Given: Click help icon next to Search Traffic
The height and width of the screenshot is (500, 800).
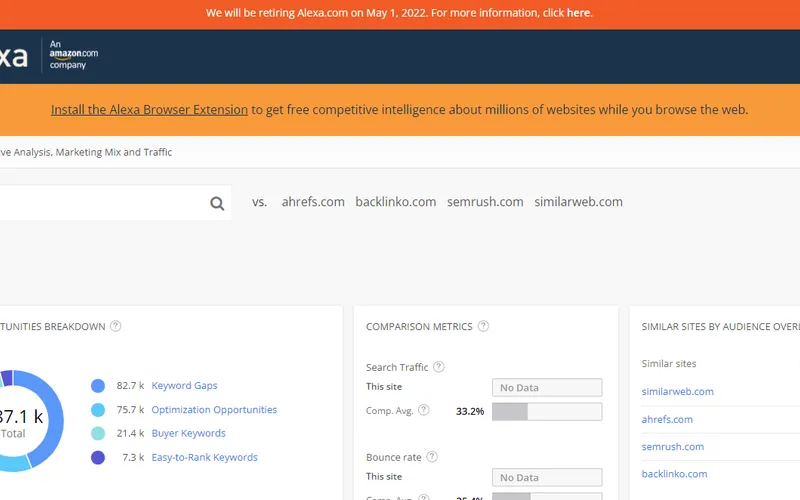Looking at the screenshot, I should [x=439, y=367].
